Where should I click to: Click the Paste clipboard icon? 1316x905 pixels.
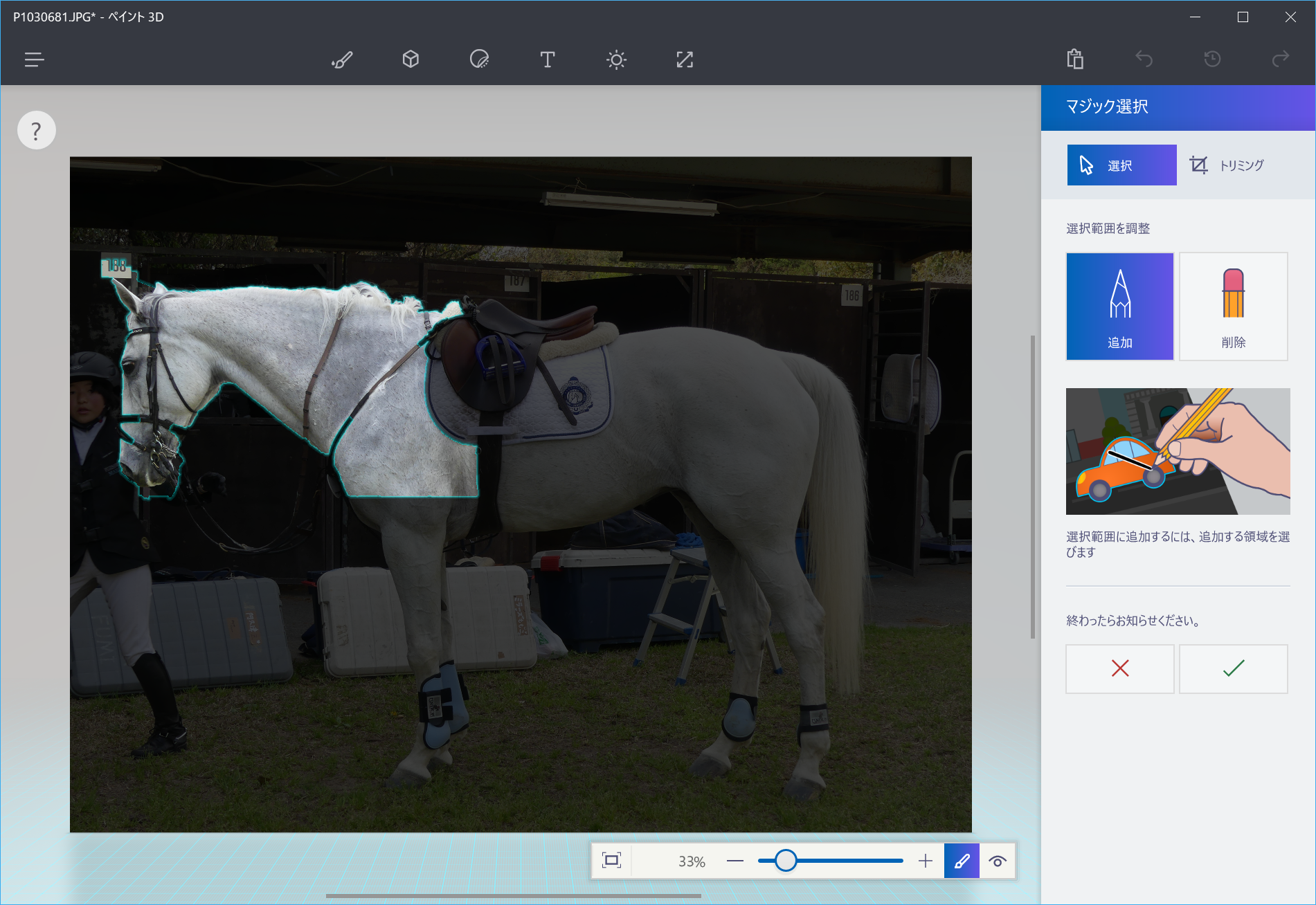tap(1075, 60)
